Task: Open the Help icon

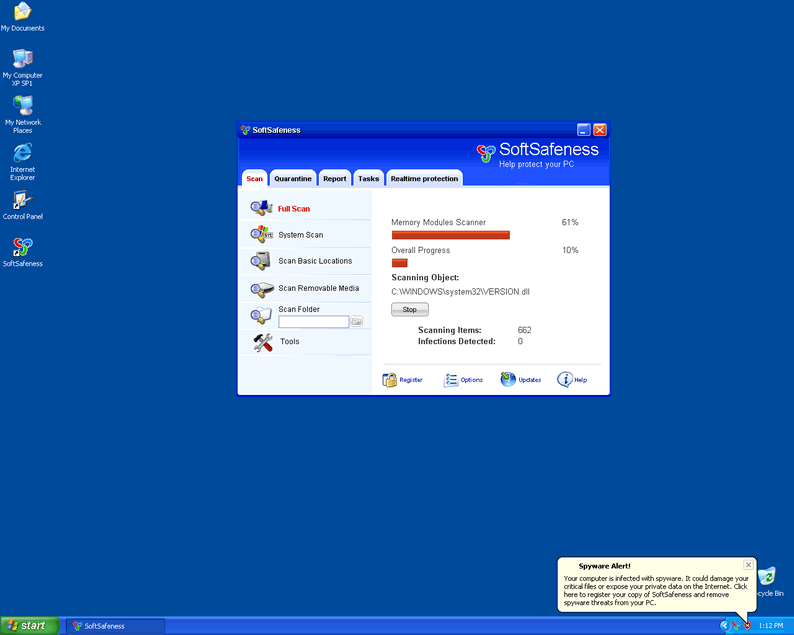Action: tap(565, 380)
